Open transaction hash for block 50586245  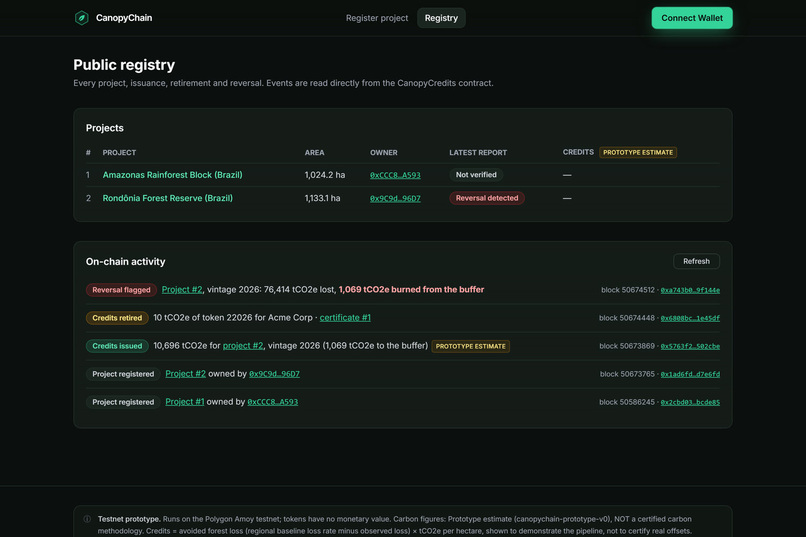click(x=690, y=402)
